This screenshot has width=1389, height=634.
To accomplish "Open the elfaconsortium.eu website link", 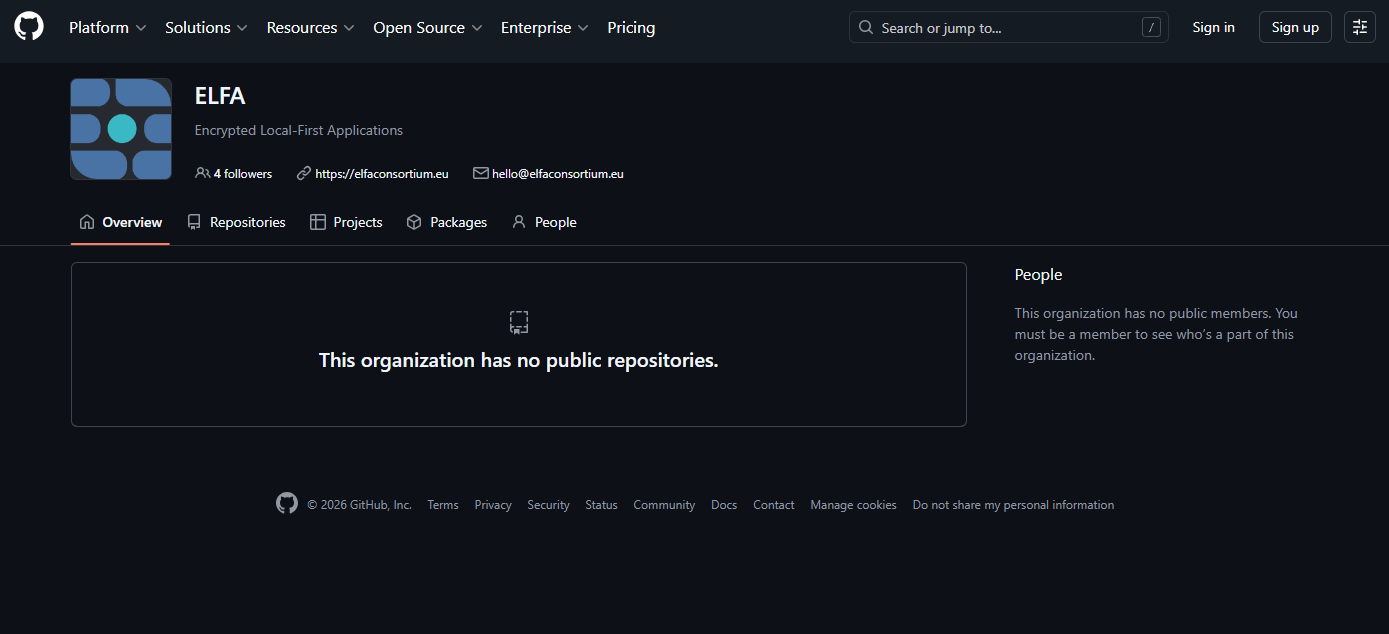I will point(381,173).
